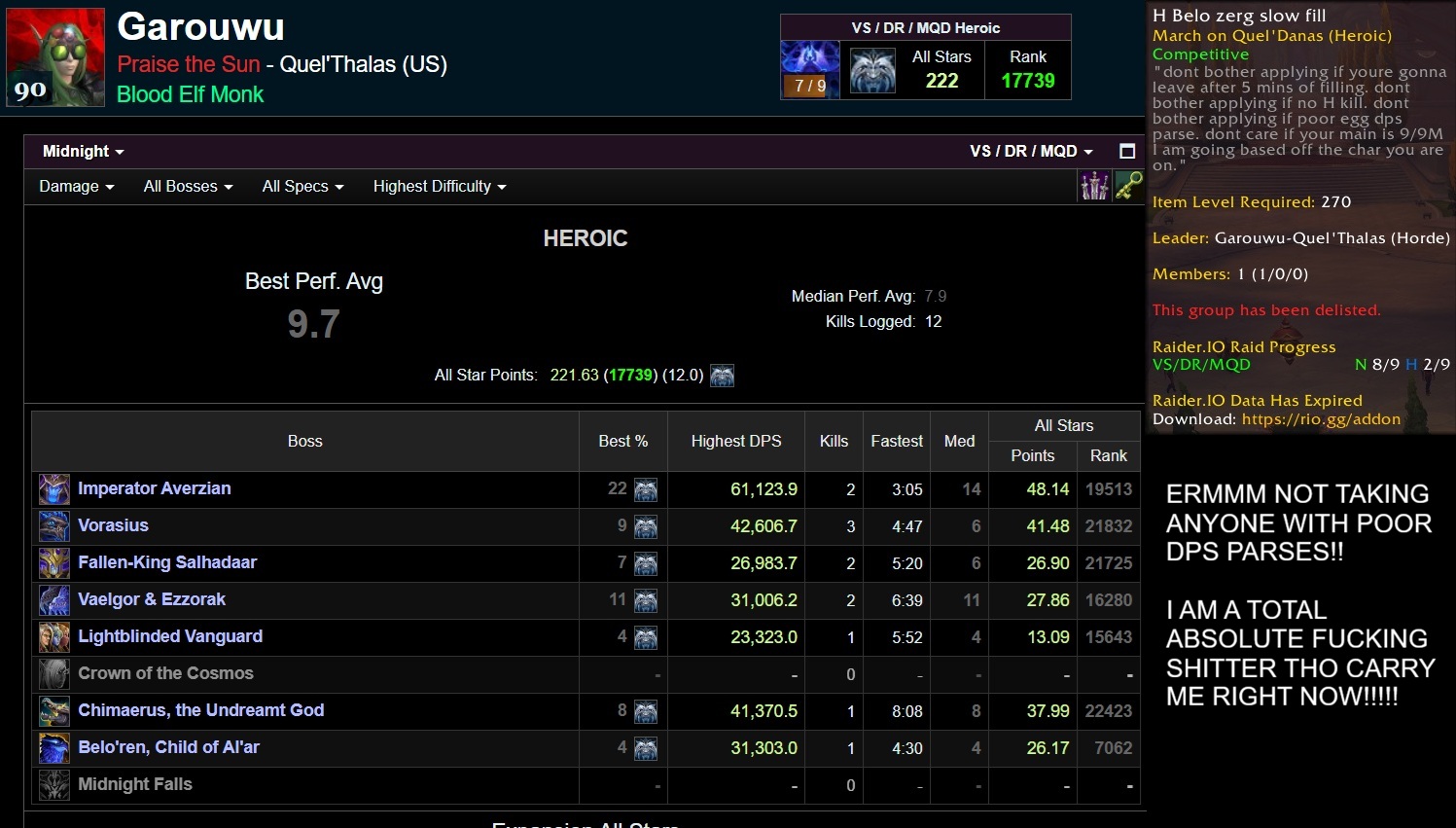Open the Praise the Sun guild link
1456x828 pixels.
pyautogui.click(x=189, y=64)
